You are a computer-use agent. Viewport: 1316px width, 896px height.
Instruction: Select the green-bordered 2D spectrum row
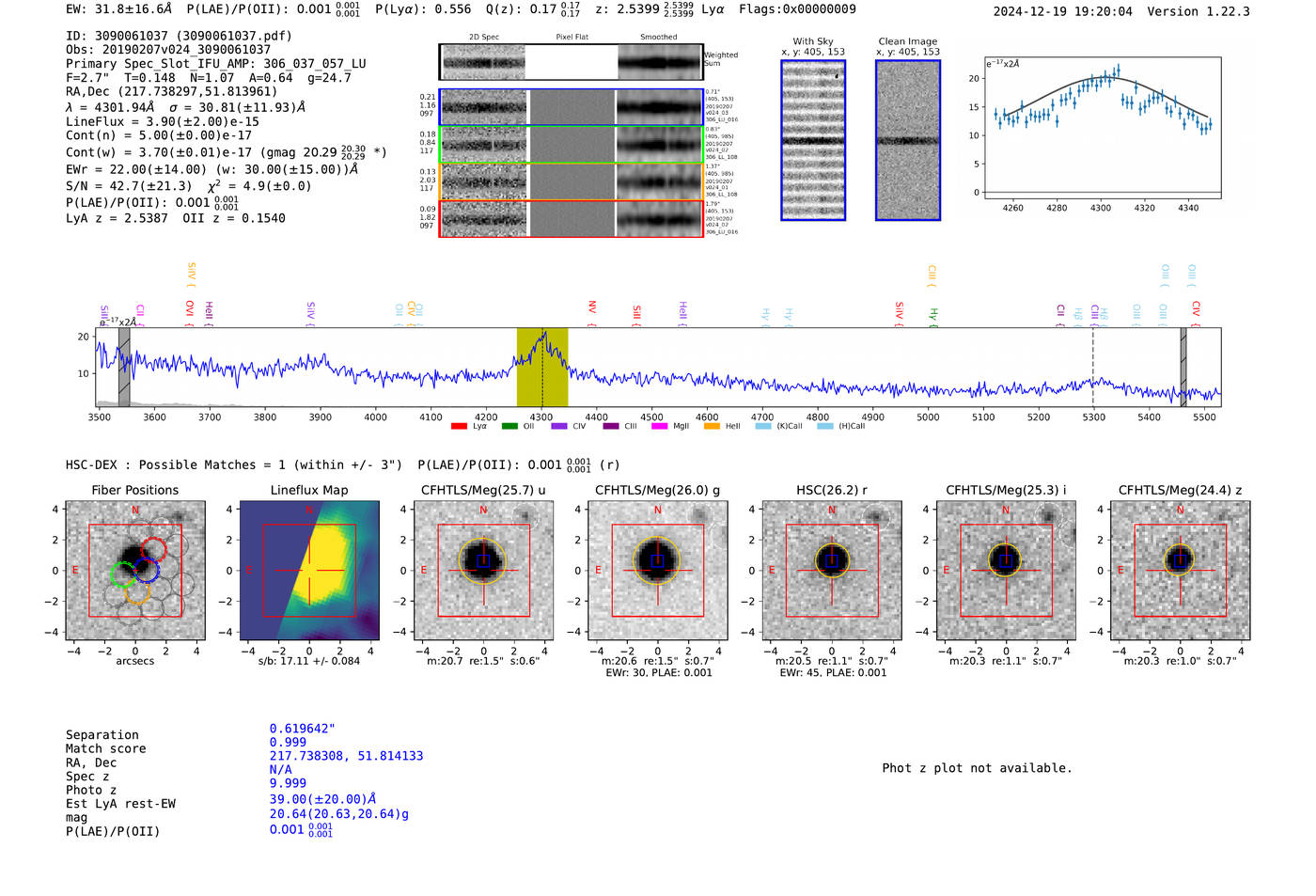tap(571, 145)
